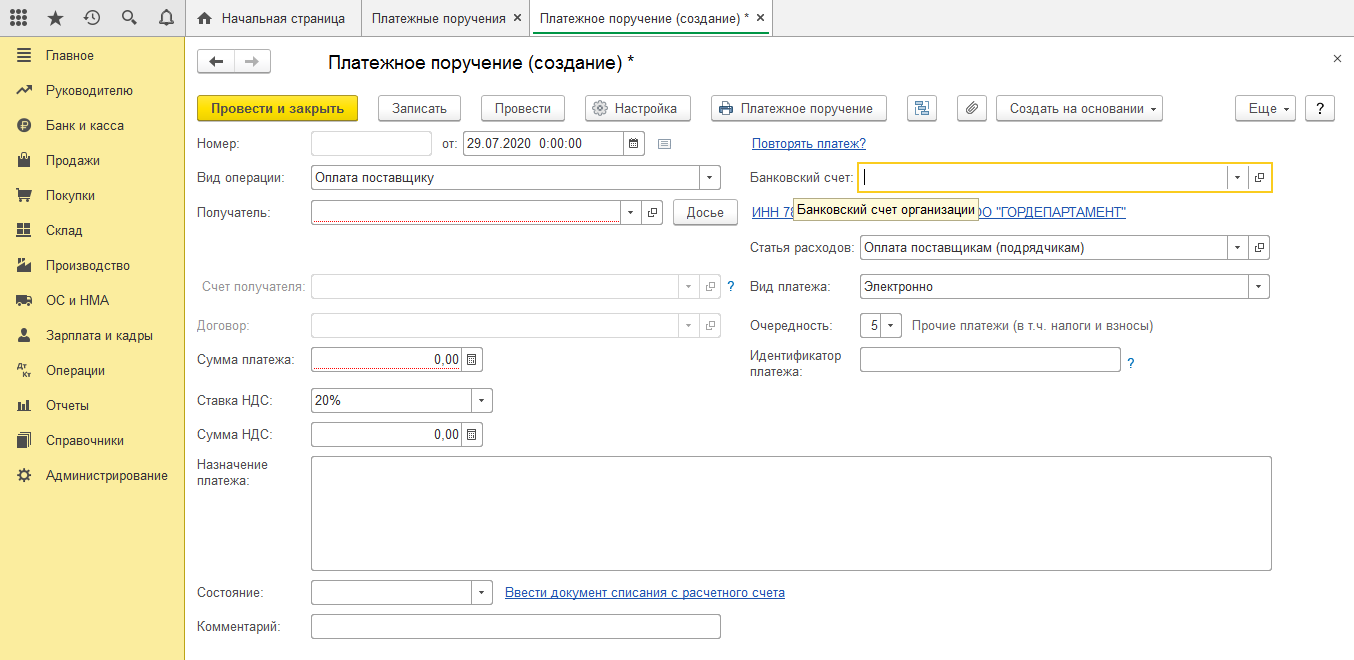Viewport: 1354px width, 660px height.
Task: Open History clock icon
Action: click(92, 18)
